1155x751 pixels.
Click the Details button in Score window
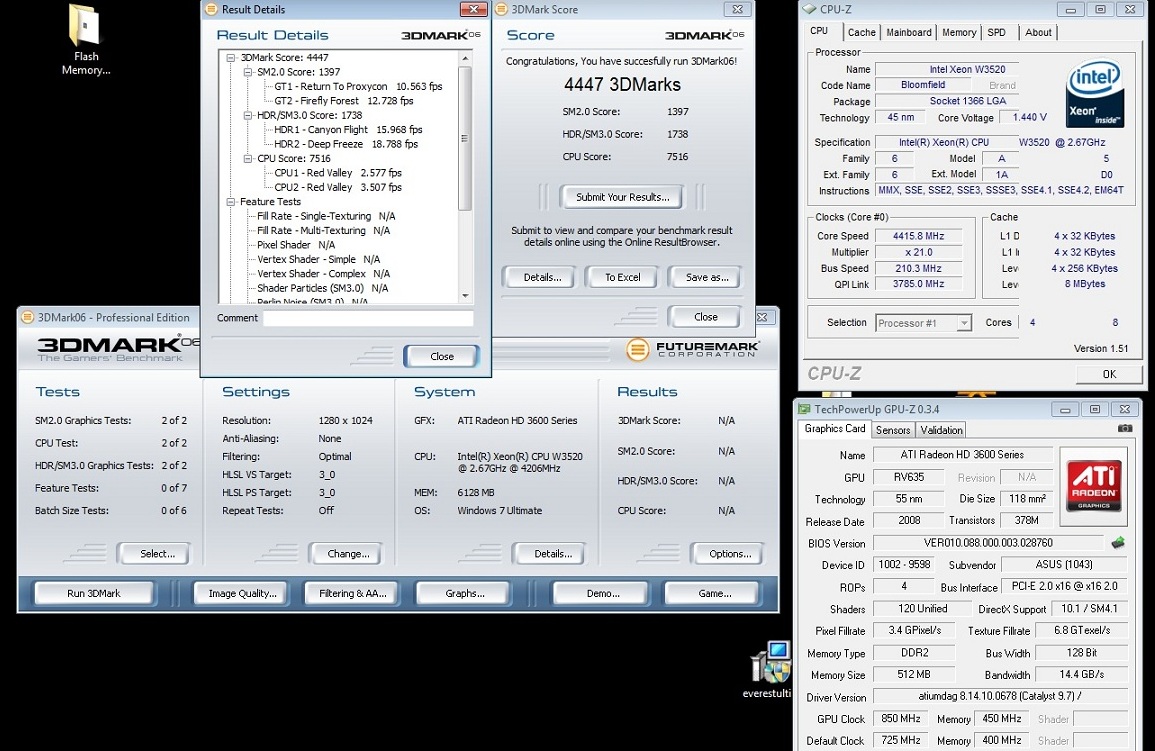(x=542, y=278)
